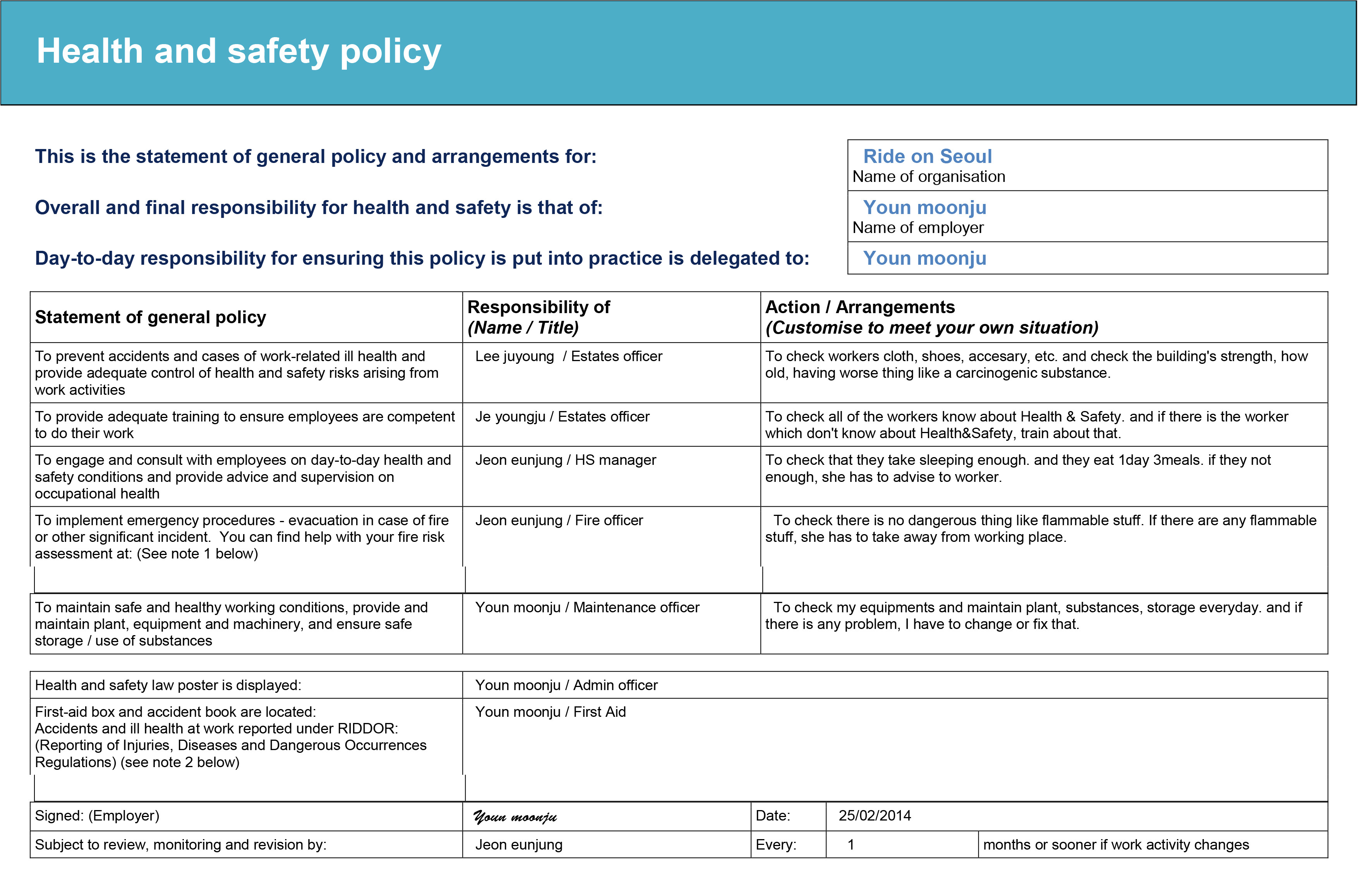The width and height of the screenshot is (1358, 896).
Task: Select the action text about flammable stuff
Action: tap(1040, 529)
